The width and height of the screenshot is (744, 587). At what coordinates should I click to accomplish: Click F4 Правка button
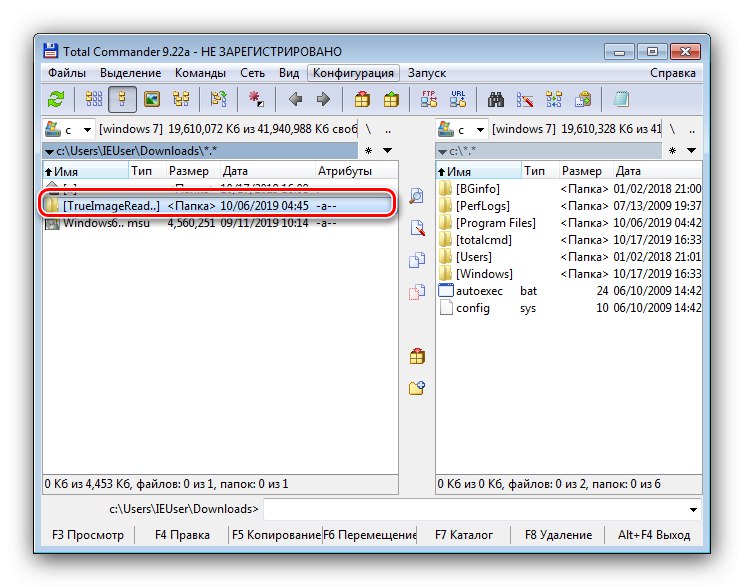182,535
